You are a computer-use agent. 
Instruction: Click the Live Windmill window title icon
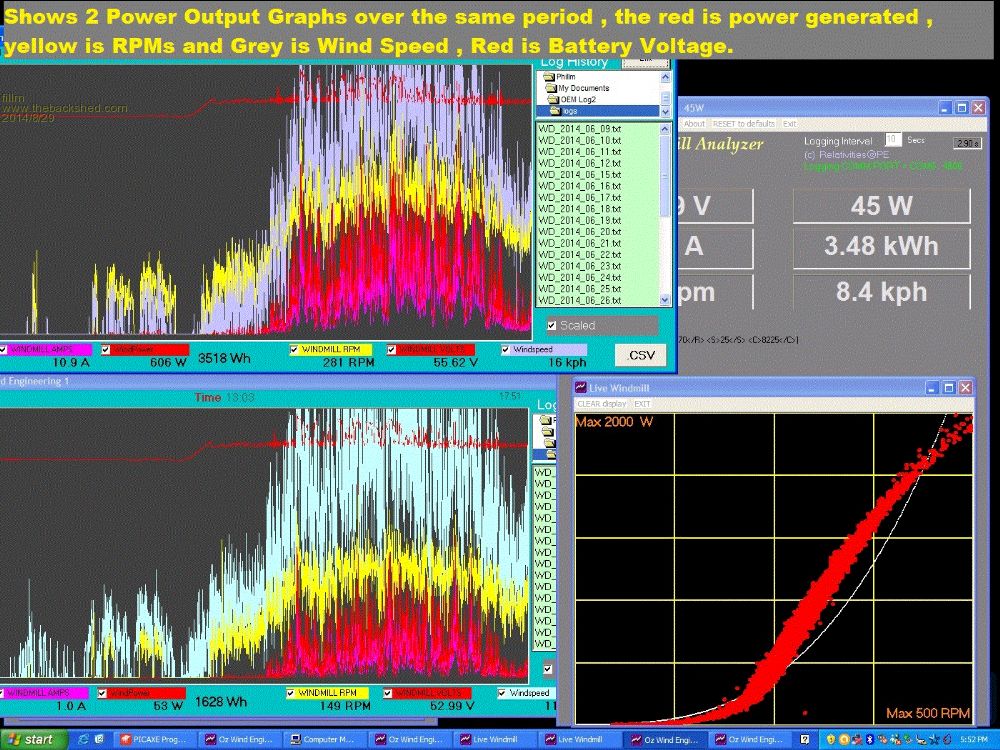coord(580,387)
